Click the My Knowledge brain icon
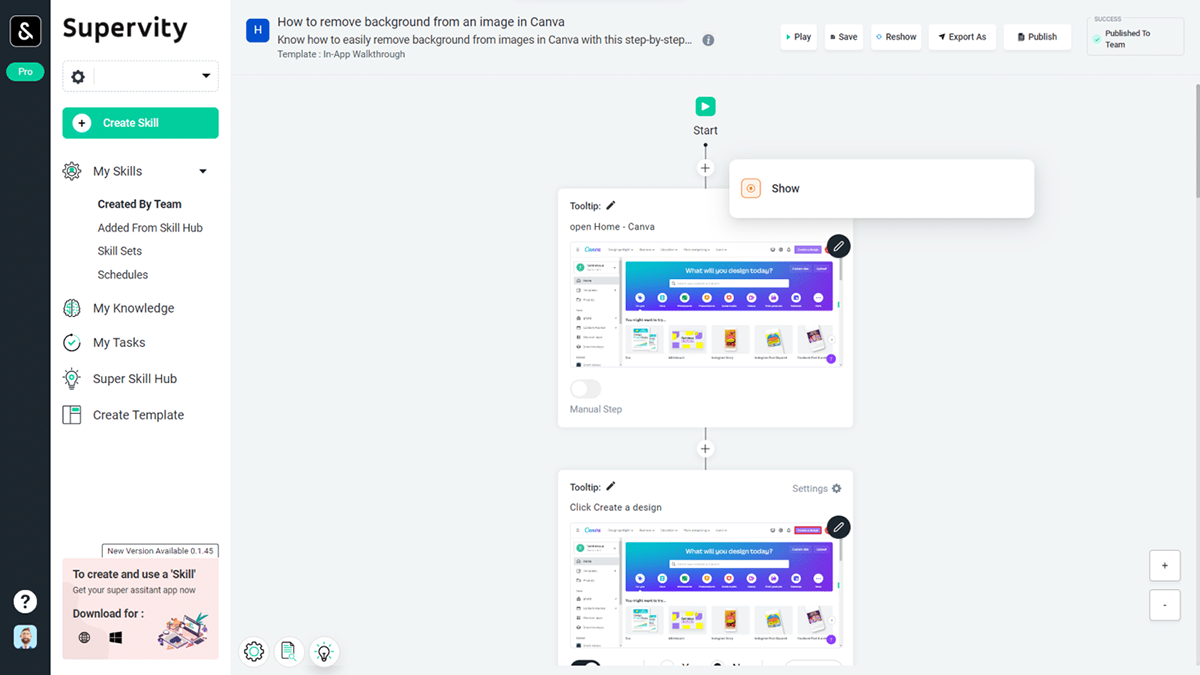 click(72, 308)
